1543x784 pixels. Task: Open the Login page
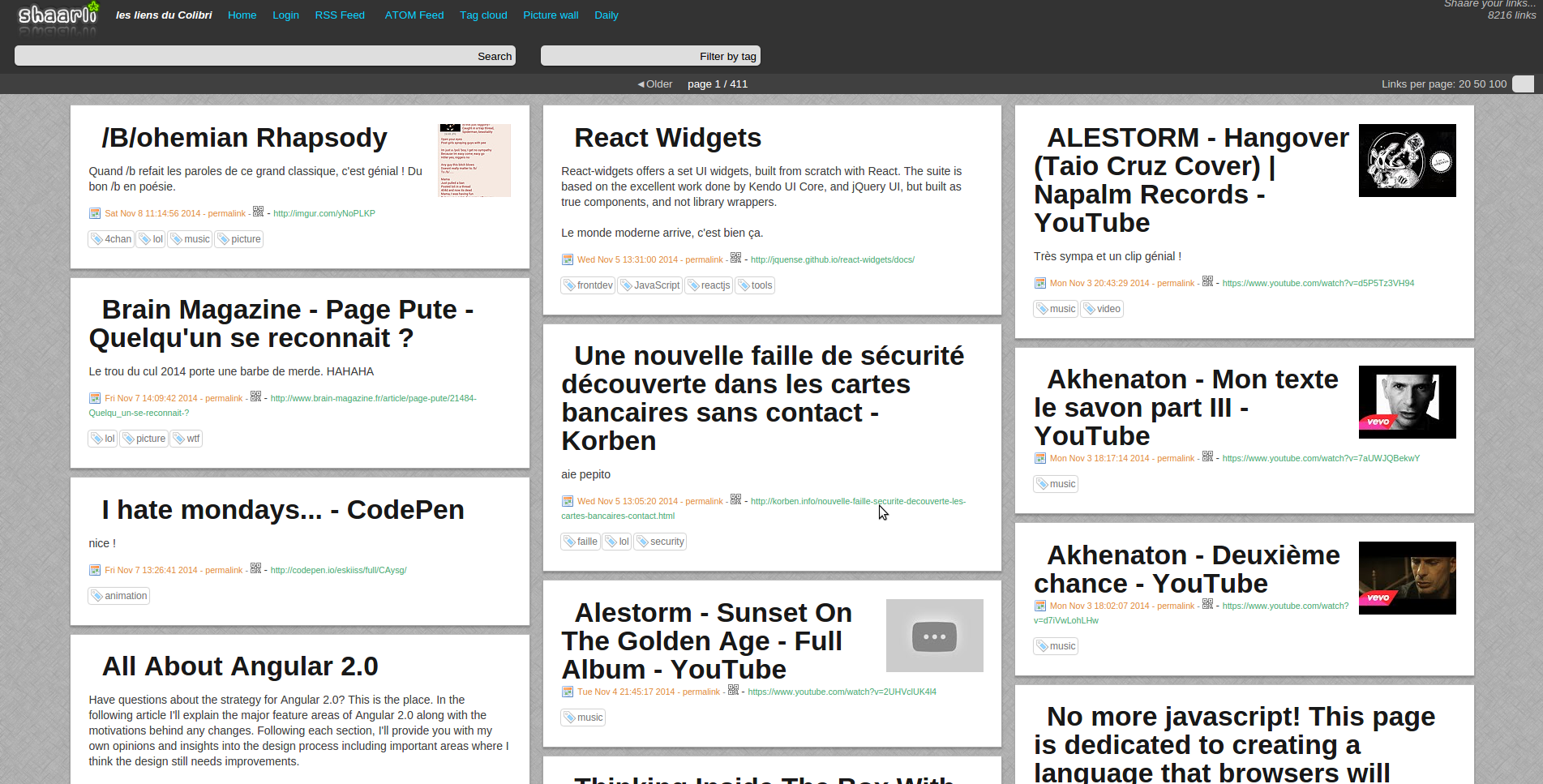[285, 15]
